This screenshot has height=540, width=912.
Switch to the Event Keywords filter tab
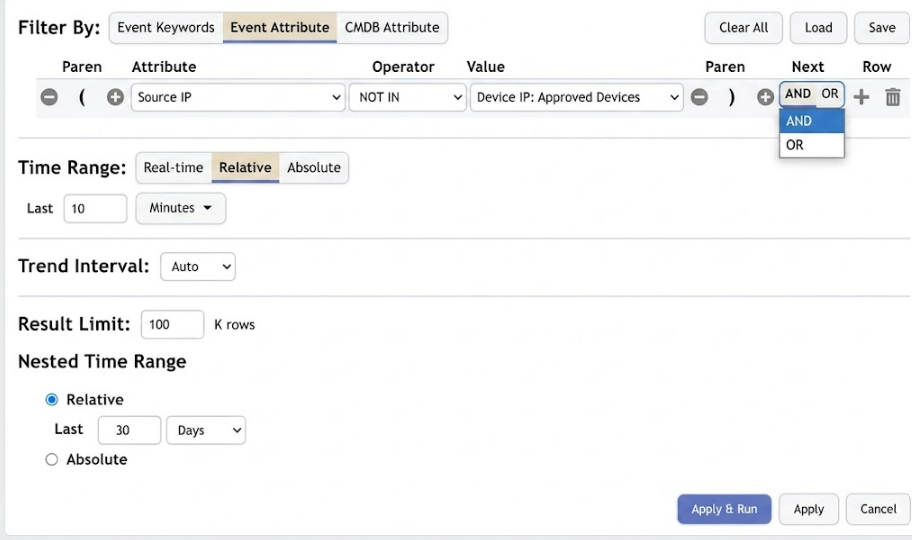coord(166,27)
